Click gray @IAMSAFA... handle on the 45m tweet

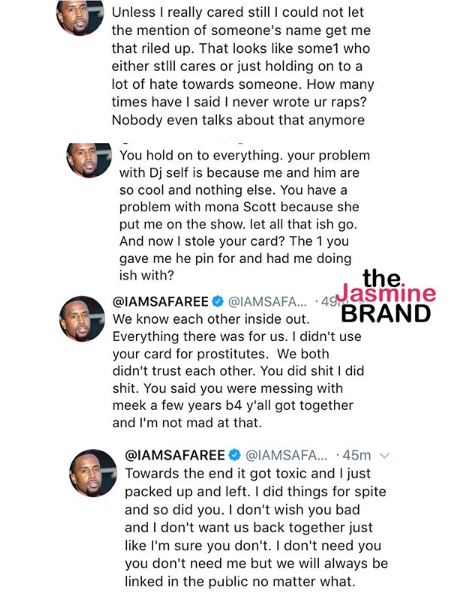(x=286, y=455)
